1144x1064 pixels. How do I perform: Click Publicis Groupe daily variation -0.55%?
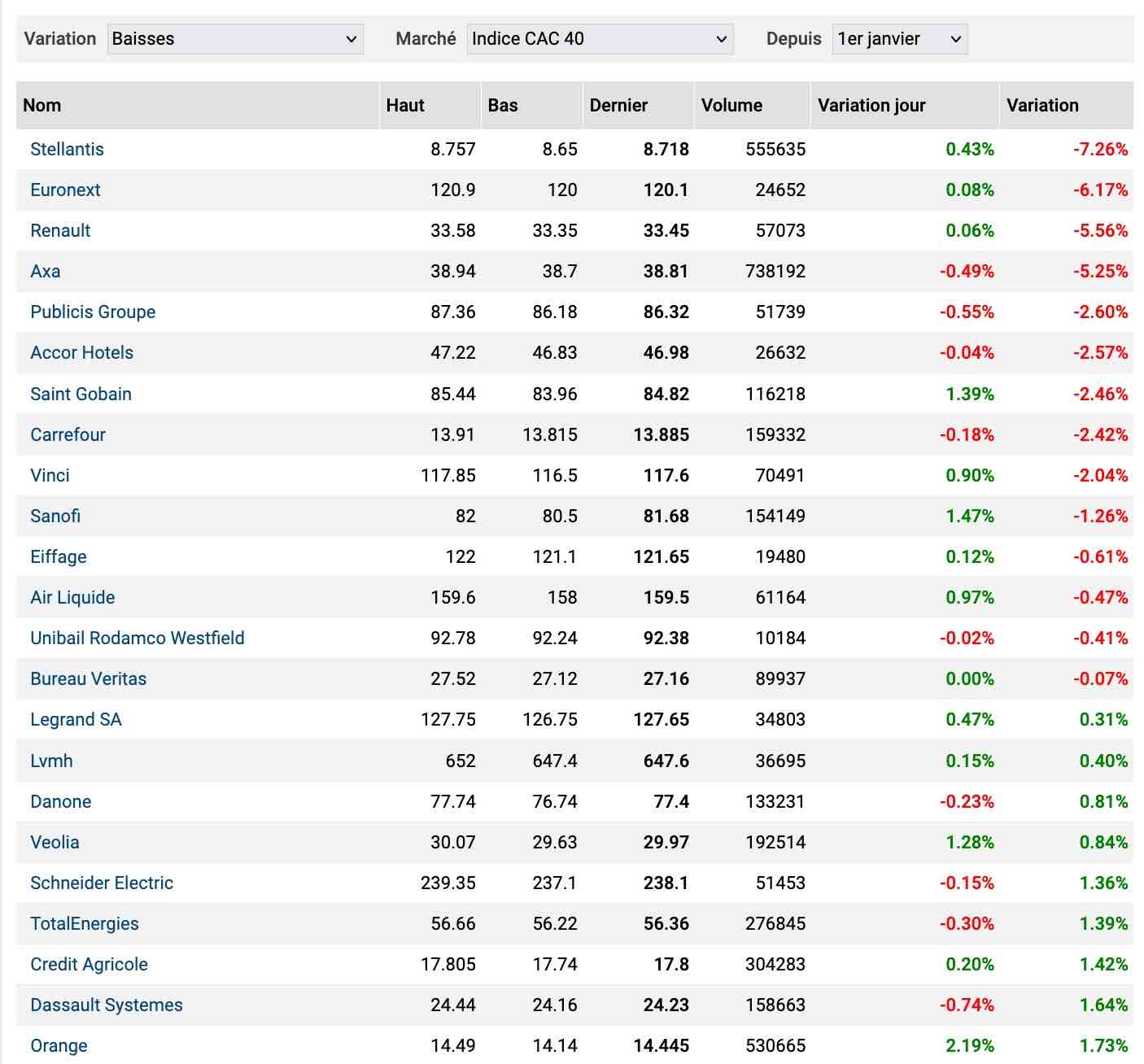point(967,312)
